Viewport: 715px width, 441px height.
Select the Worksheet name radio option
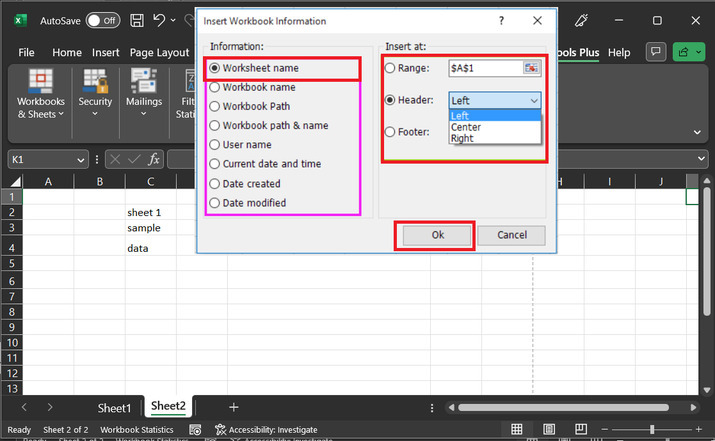[254, 68]
